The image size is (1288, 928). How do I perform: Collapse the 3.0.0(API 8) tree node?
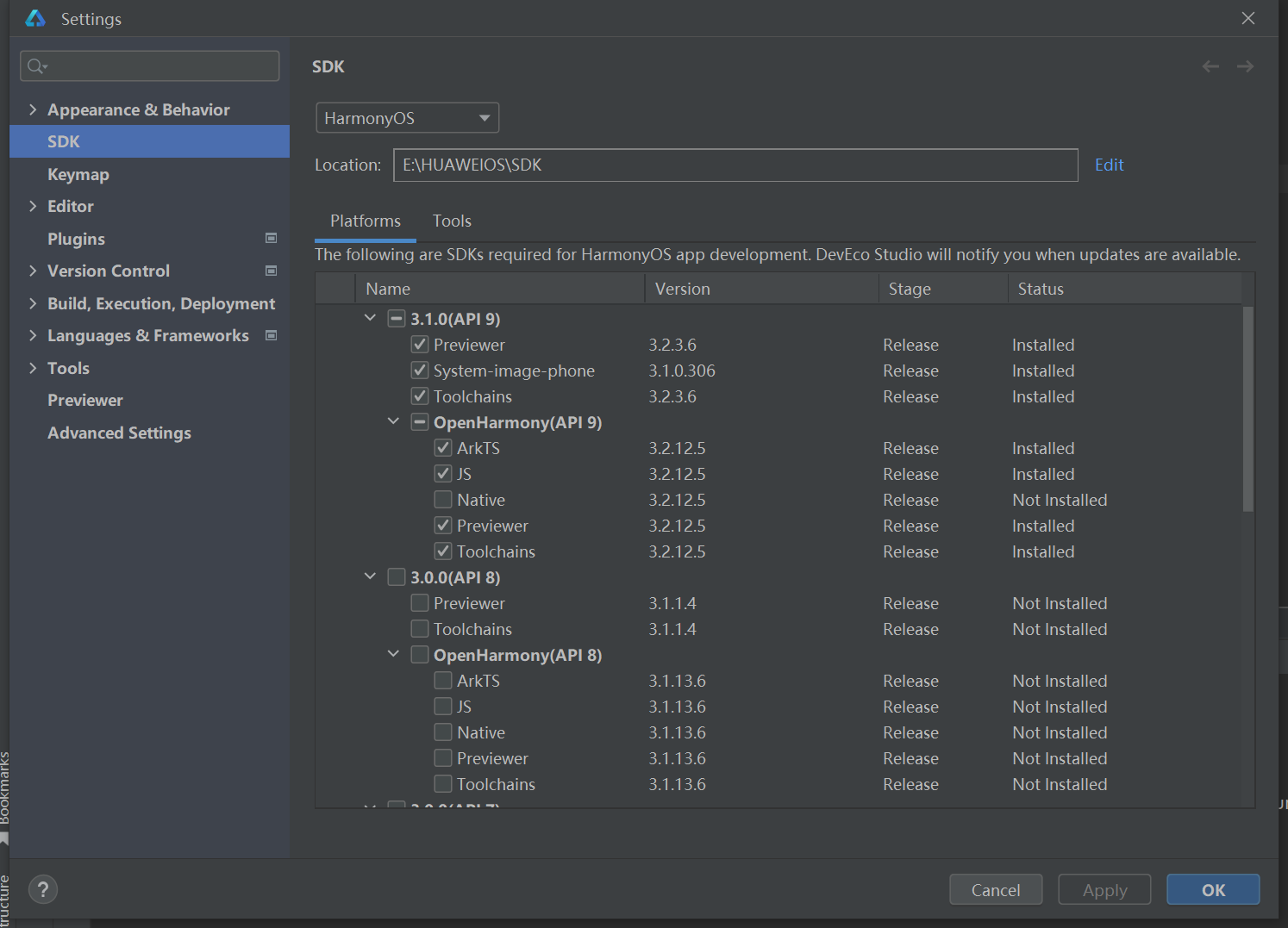coord(370,576)
